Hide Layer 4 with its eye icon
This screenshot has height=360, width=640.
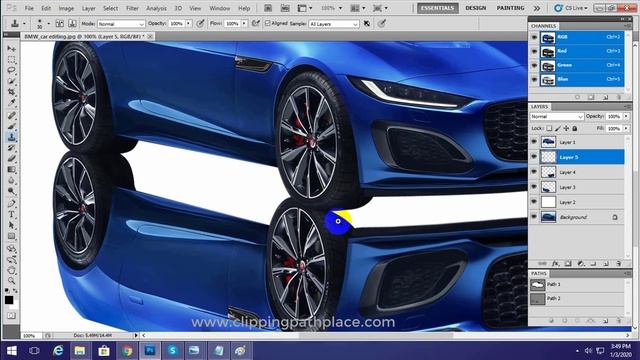534,172
